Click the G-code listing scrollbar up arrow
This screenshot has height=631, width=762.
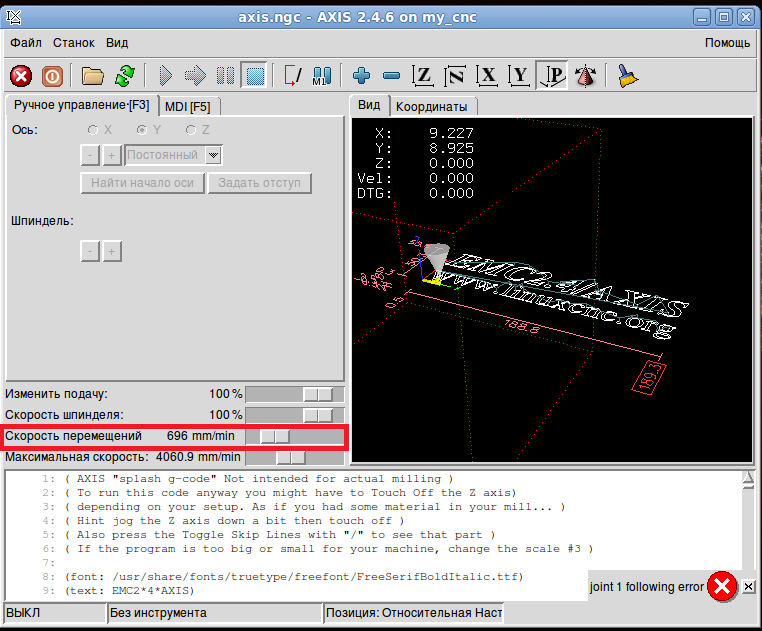coord(748,478)
